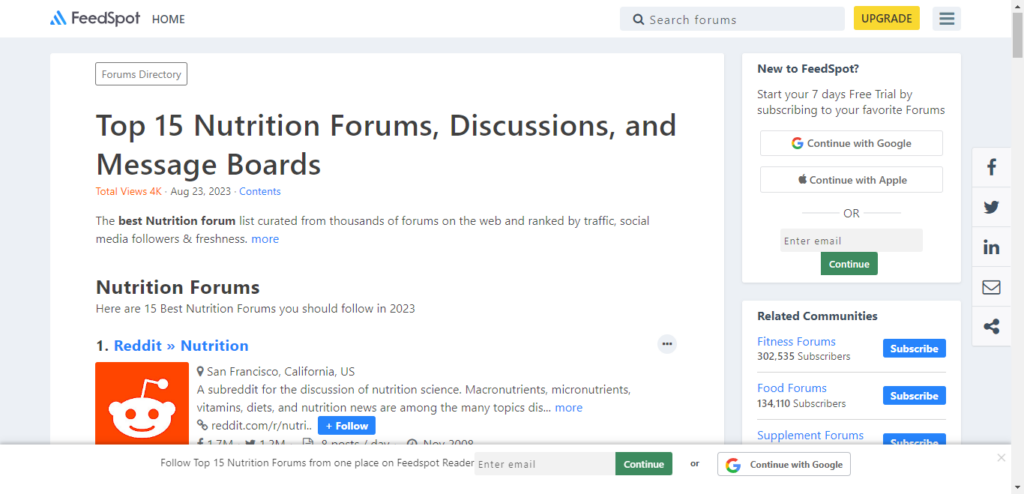1024x494 pixels.
Task: Open the Forums Directory button
Action: click(141, 74)
